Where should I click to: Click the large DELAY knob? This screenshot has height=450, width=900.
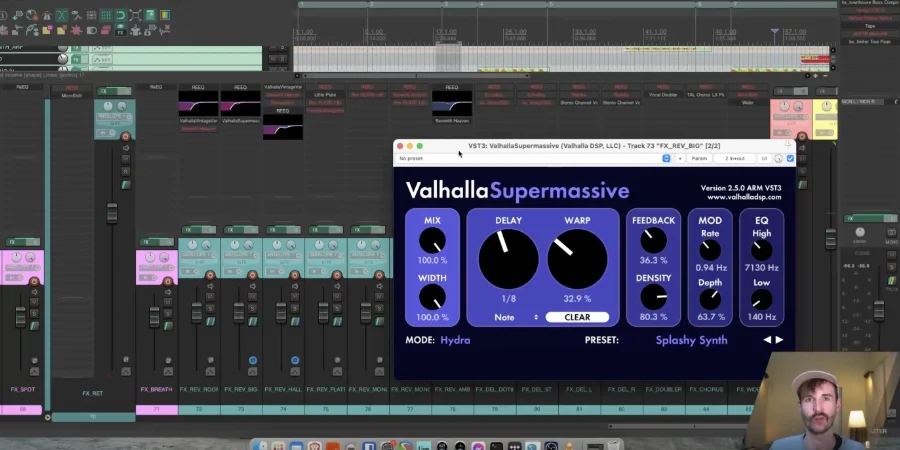pyautogui.click(x=508, y=259)
